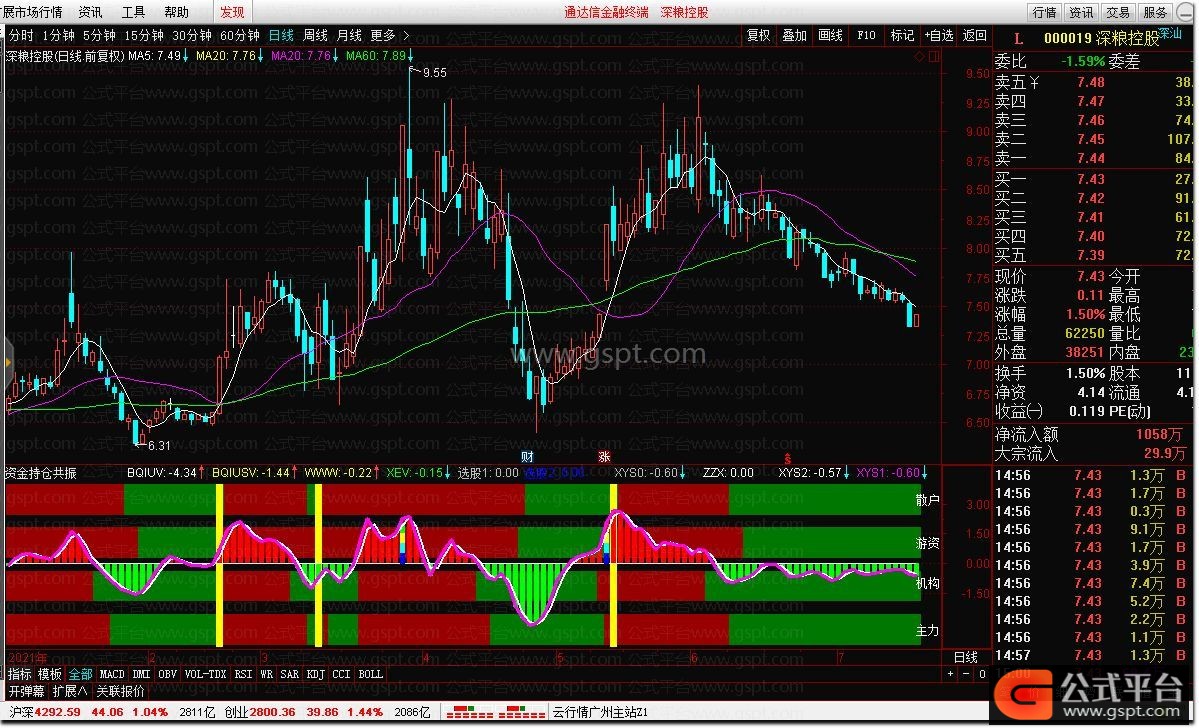The height and width of the screenshot is (728, 1199).
Task: Switch indicator to WR
Action: [267, 674]
